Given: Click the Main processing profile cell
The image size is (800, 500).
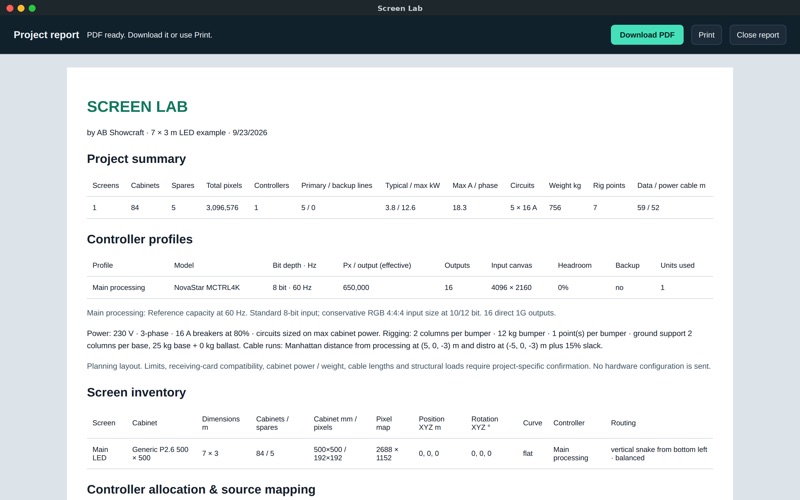Looking at the screenshot, I should coord(118,287).
